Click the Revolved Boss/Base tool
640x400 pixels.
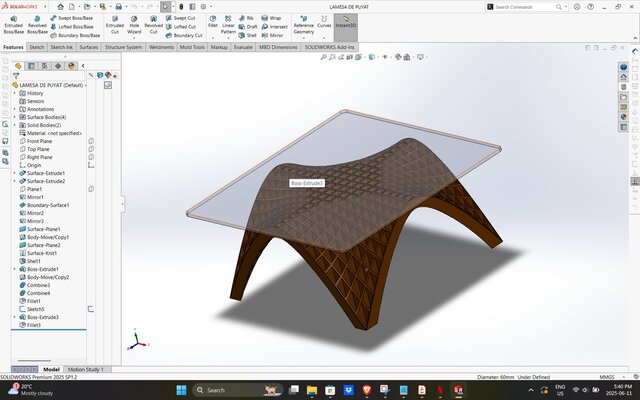[36, 23]
